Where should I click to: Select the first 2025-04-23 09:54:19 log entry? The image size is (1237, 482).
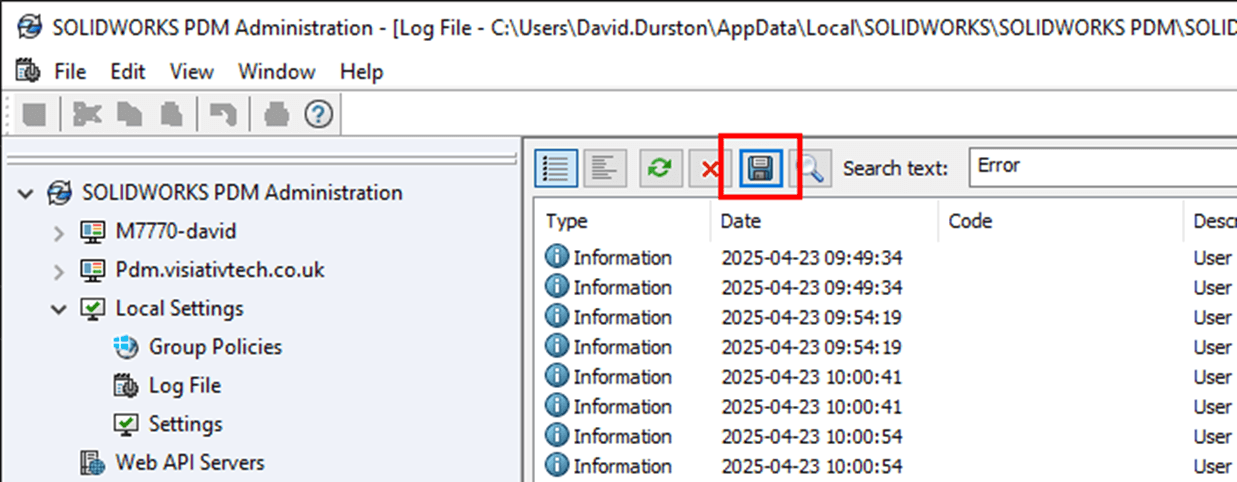(888, 317)
